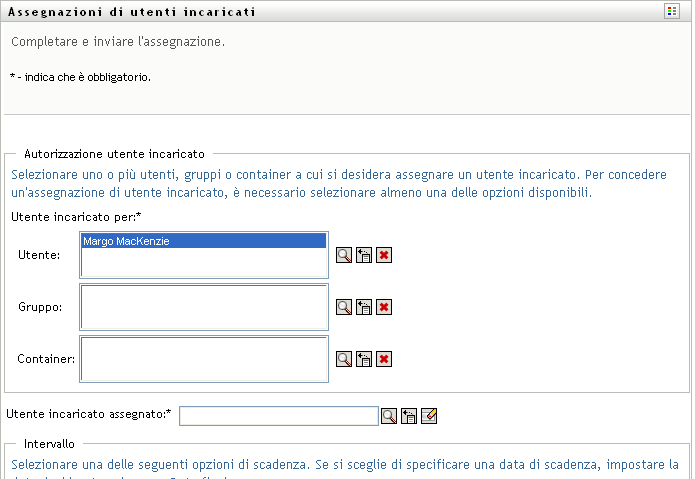Search for Utente incaricato assegnato
This screenshot has height=479, width=695.
(388, 416)
